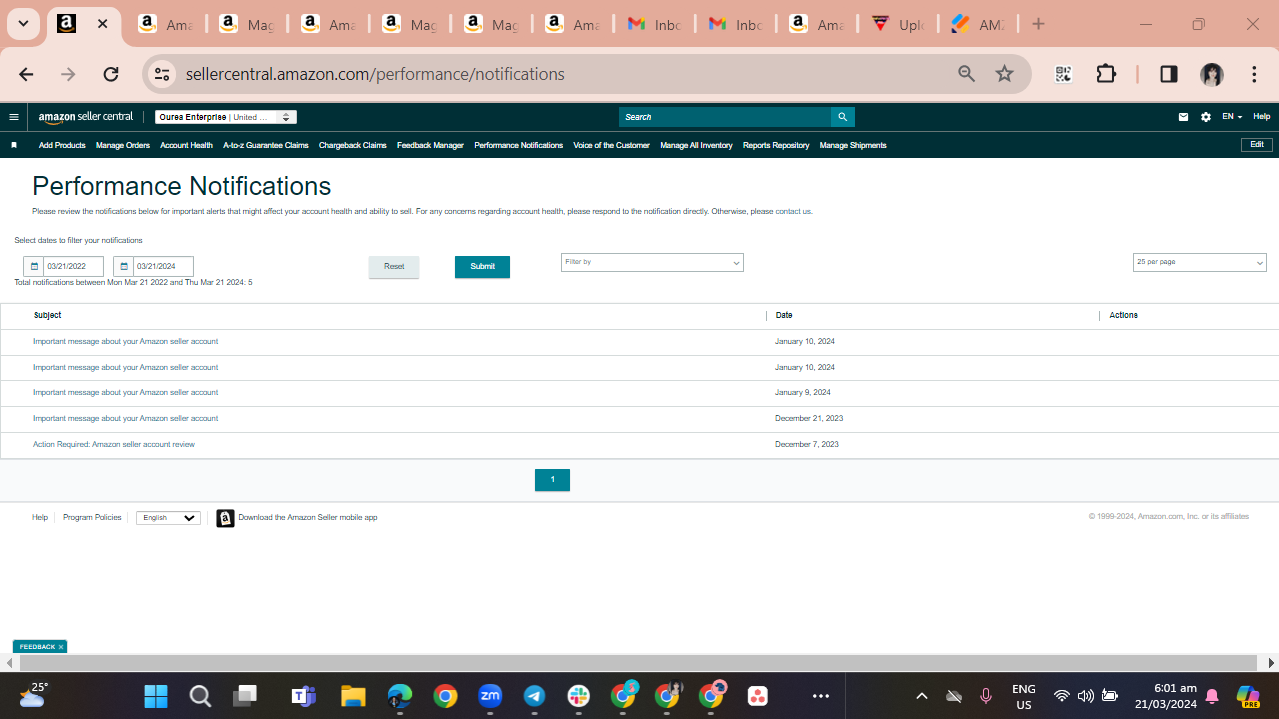The image size is (1279, 719).
Task: Click the Amazon Seller mobile app icon
Action: coord(226,518)
